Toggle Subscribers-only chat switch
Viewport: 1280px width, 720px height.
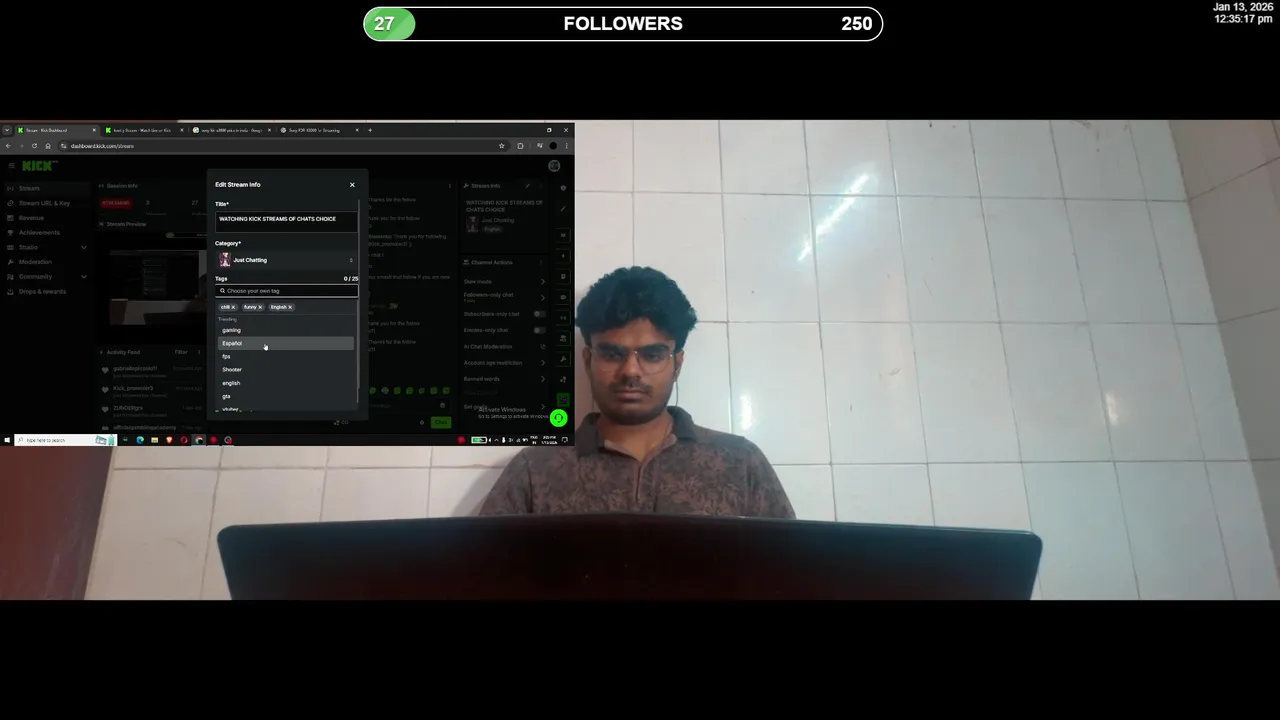[539, 314]
